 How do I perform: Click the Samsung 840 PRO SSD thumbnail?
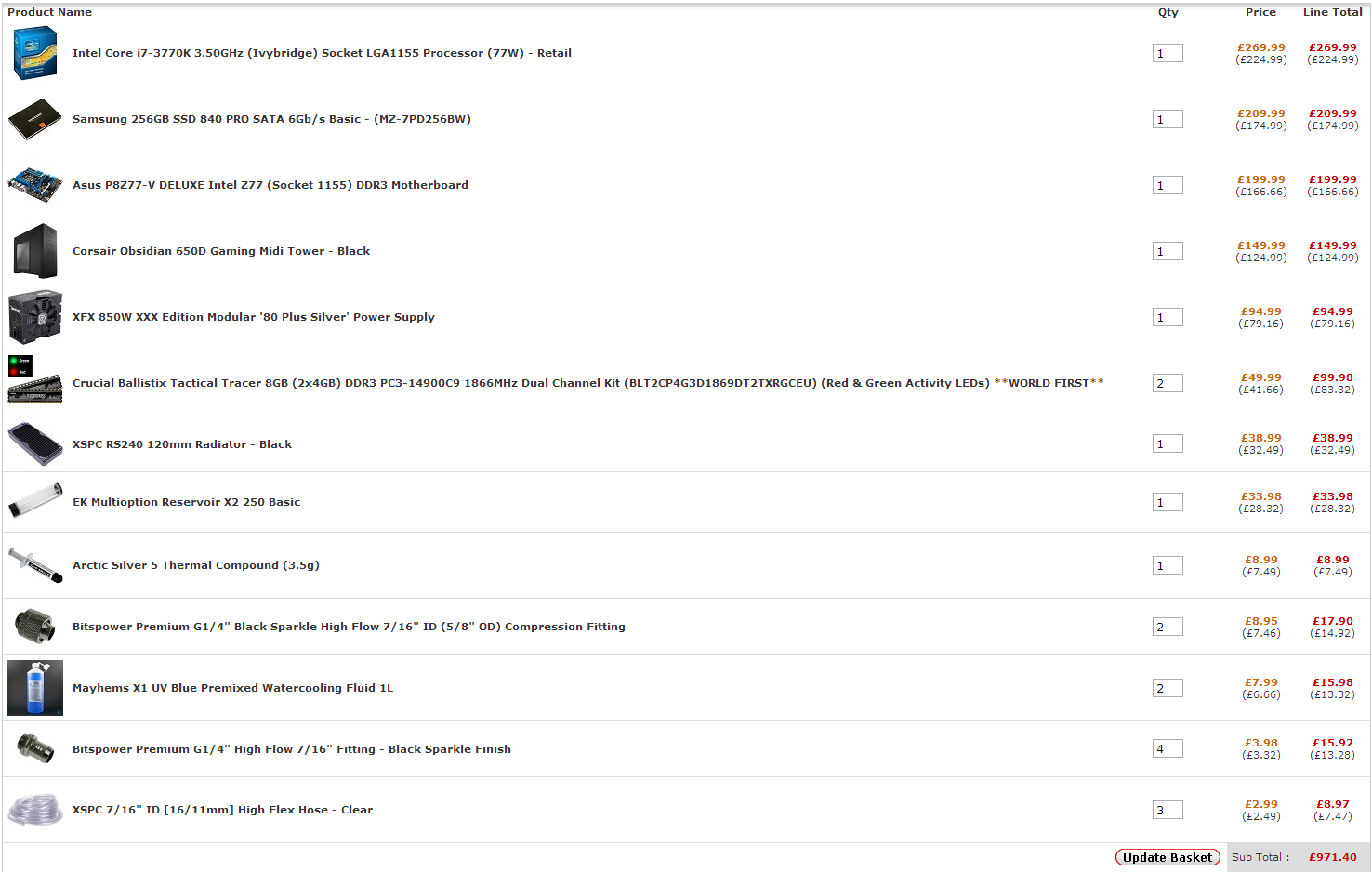pyautogui.click(x=35, y=119)
